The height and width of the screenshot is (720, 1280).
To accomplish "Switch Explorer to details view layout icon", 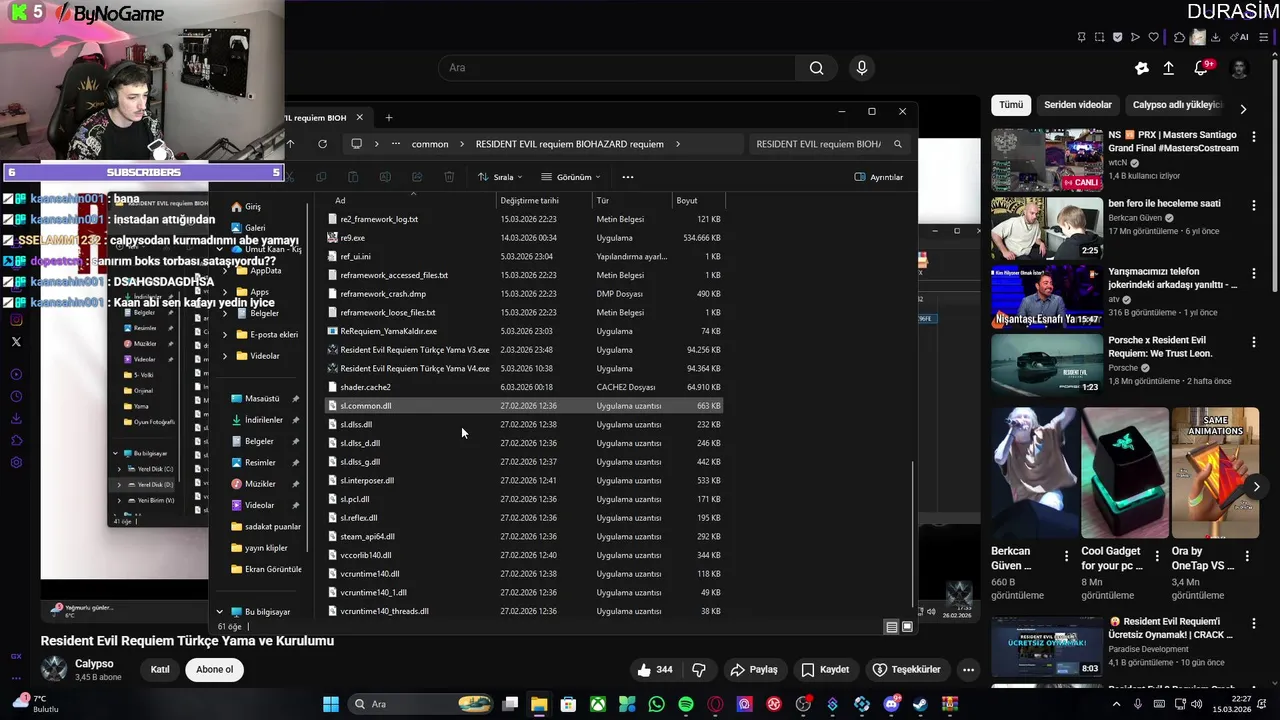I will click(891, 627).
